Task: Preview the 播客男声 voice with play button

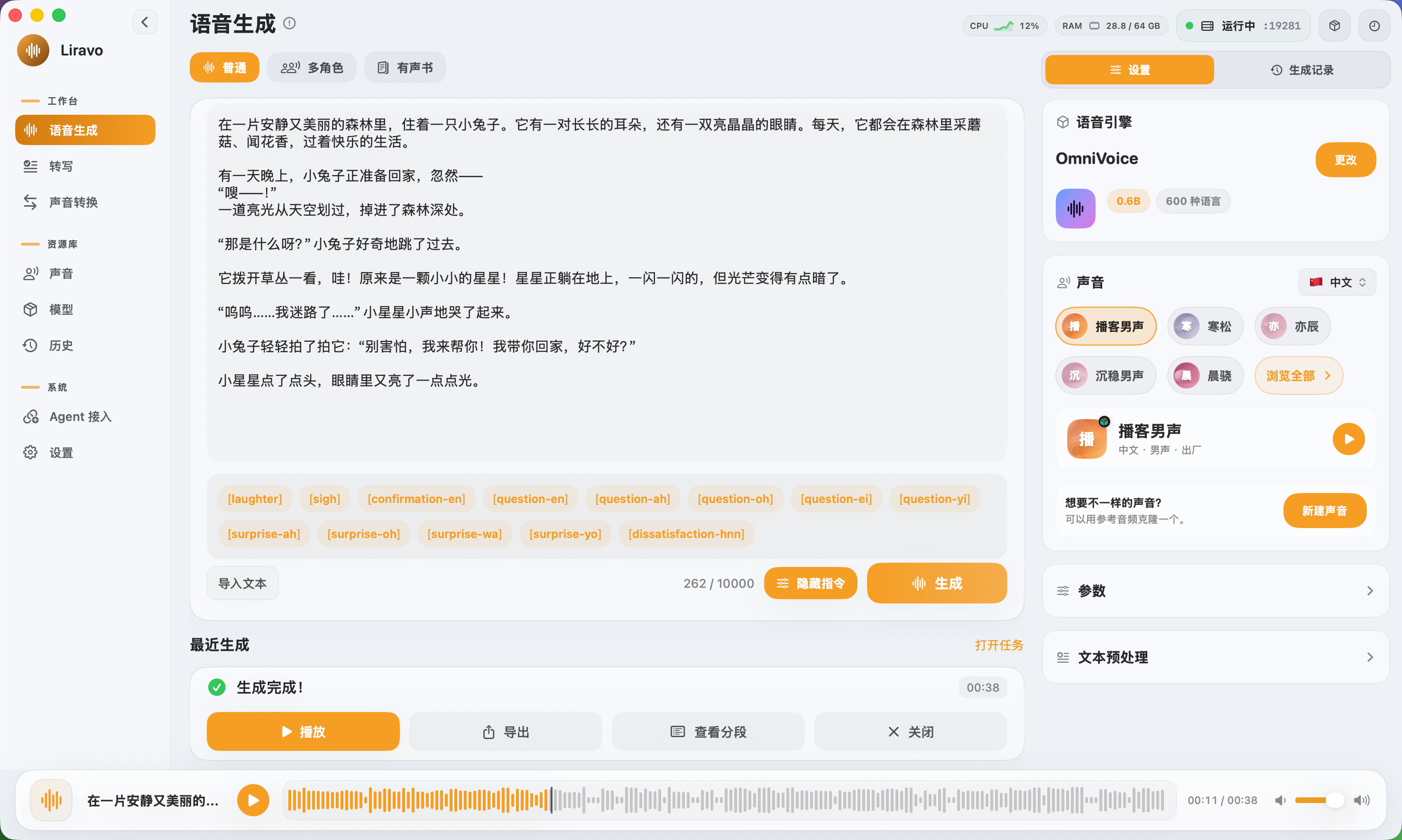Action: pos(1348,438)
